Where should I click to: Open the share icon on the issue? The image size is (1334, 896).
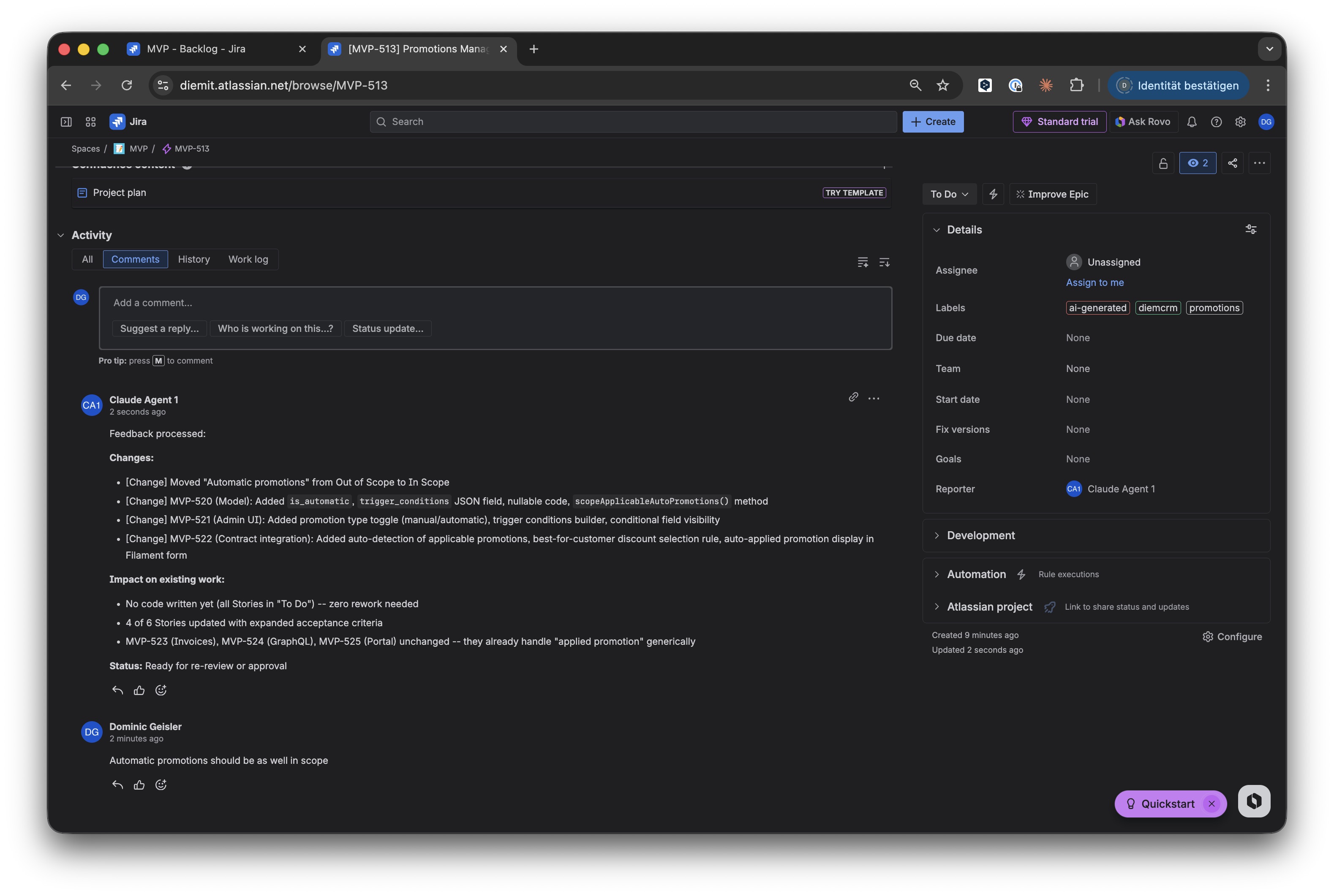1232,163
